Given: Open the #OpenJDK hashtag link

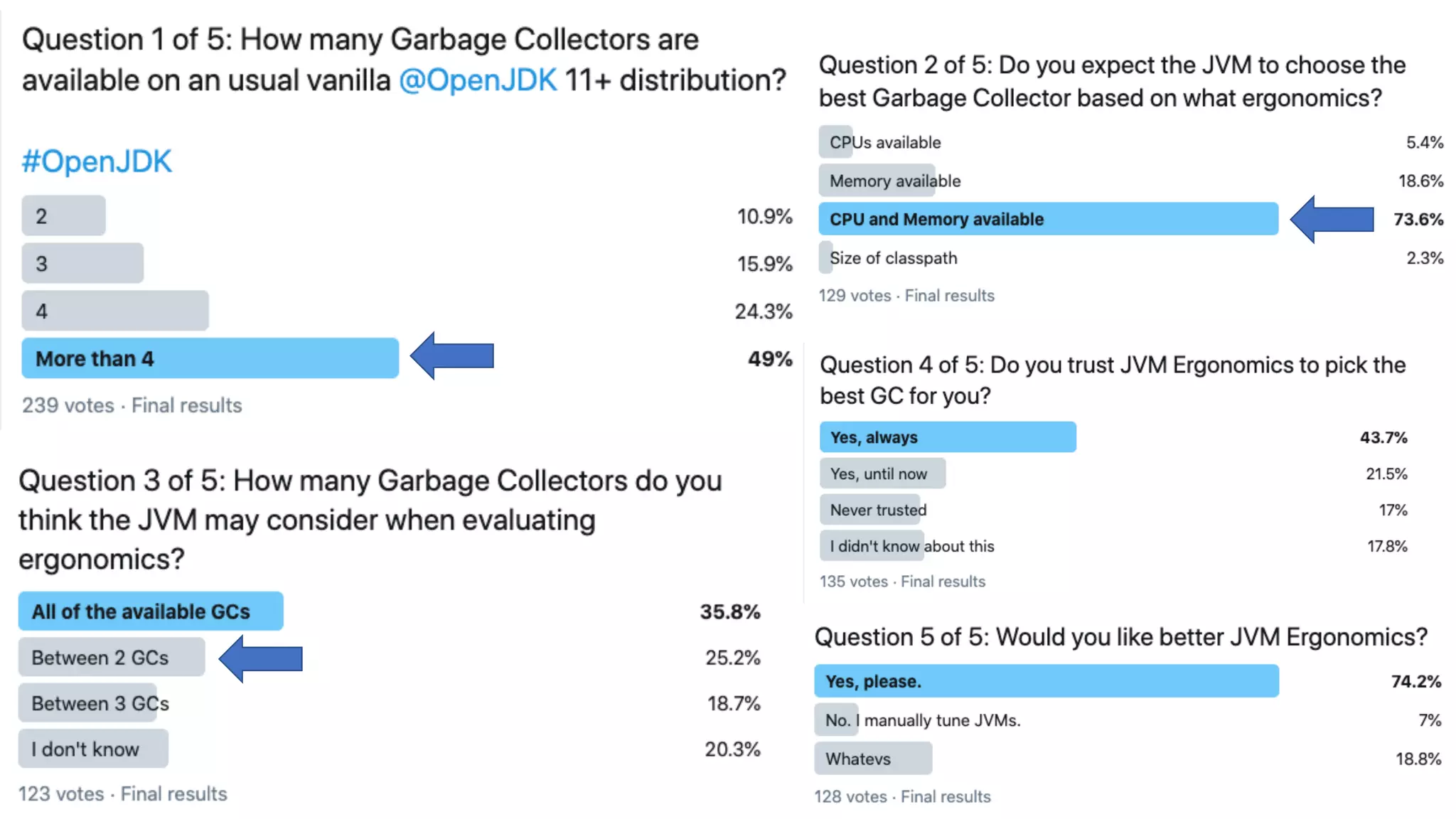Looking at the screenshot, I should click(x=97, y=161).
